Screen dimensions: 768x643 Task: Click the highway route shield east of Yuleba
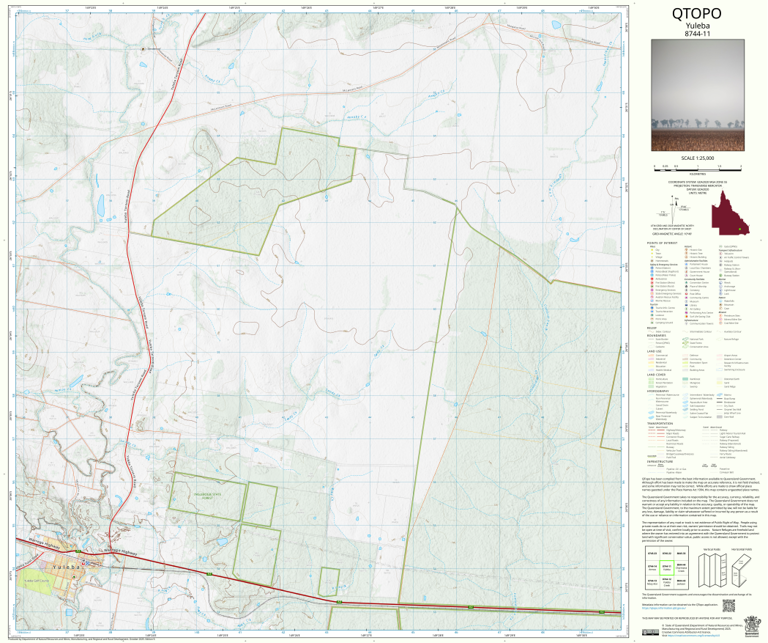click(209, 573)
